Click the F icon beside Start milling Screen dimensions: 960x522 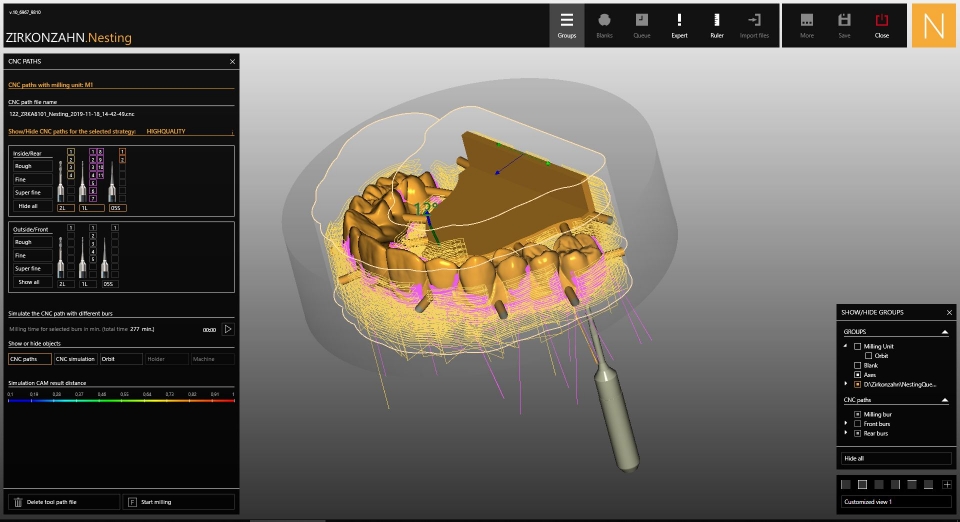click(x=132, y=502)
